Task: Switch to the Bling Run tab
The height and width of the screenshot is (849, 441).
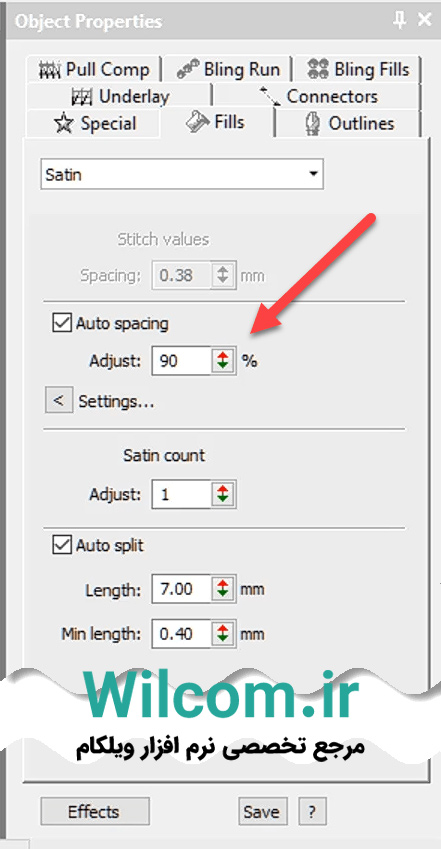Action: (x=228, y=69)
